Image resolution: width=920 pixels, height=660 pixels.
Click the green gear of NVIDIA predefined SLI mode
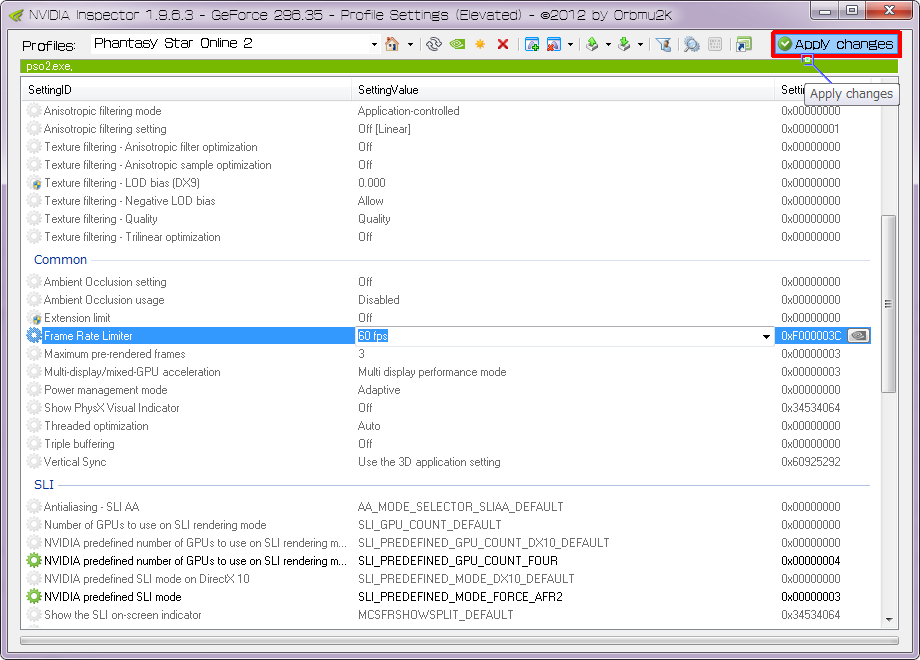click(x=34, y=597)
